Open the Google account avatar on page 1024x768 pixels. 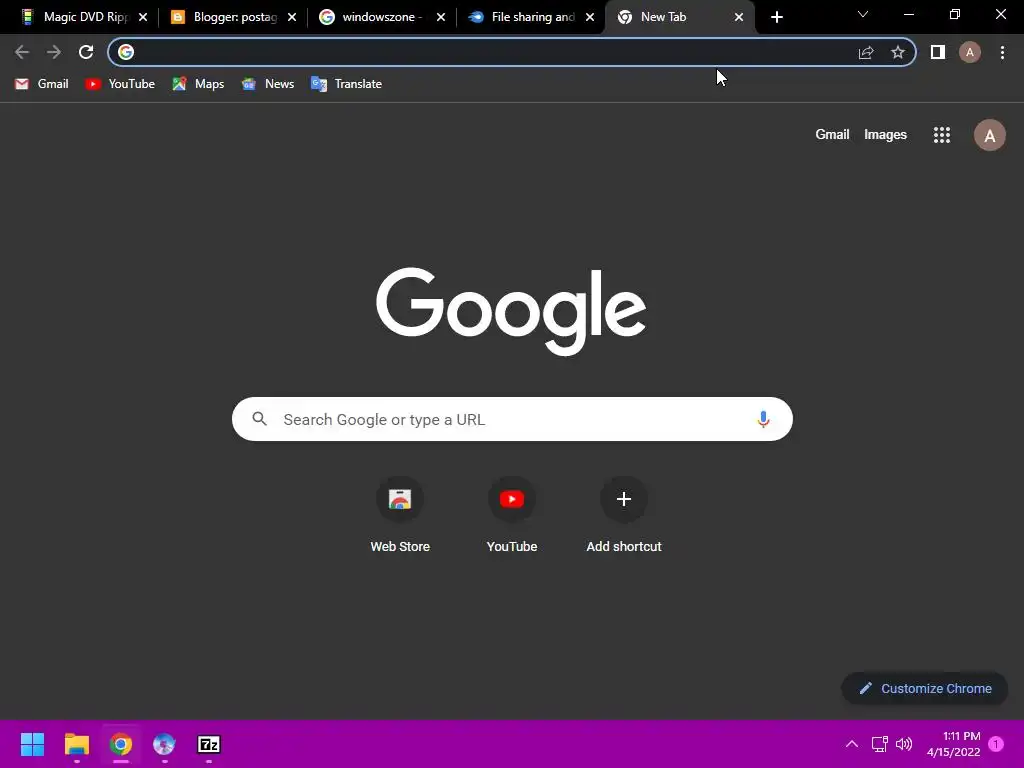pos(990,135)
